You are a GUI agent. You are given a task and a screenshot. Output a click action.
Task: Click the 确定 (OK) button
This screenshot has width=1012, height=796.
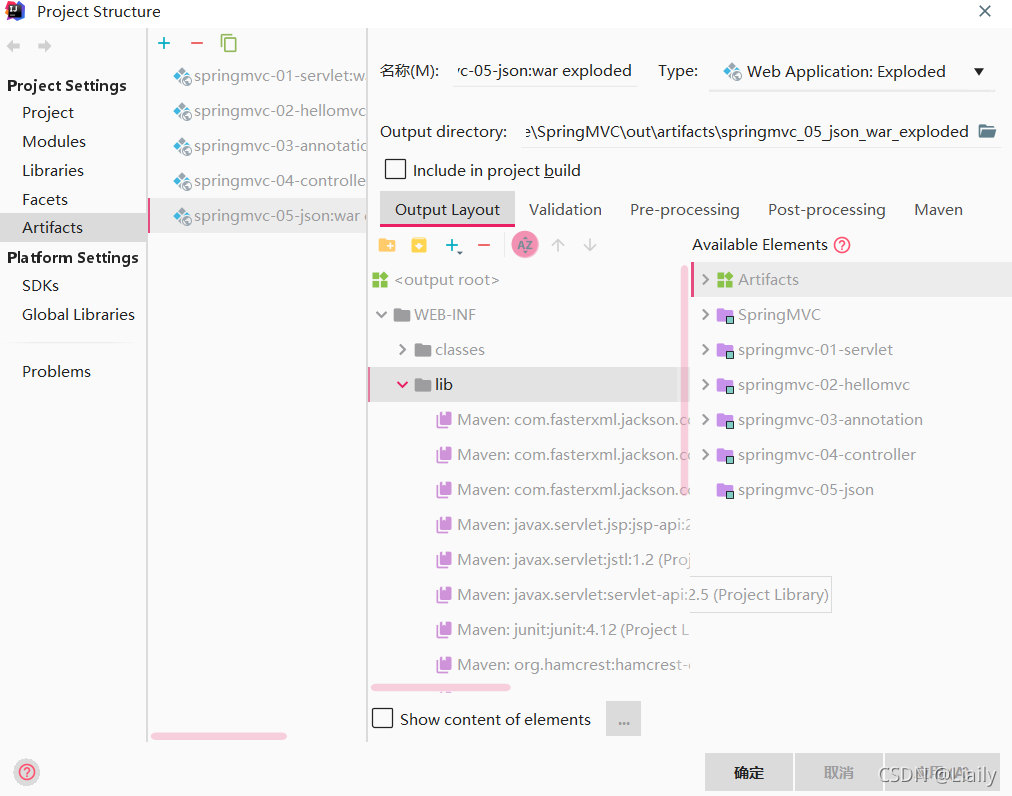749,772
